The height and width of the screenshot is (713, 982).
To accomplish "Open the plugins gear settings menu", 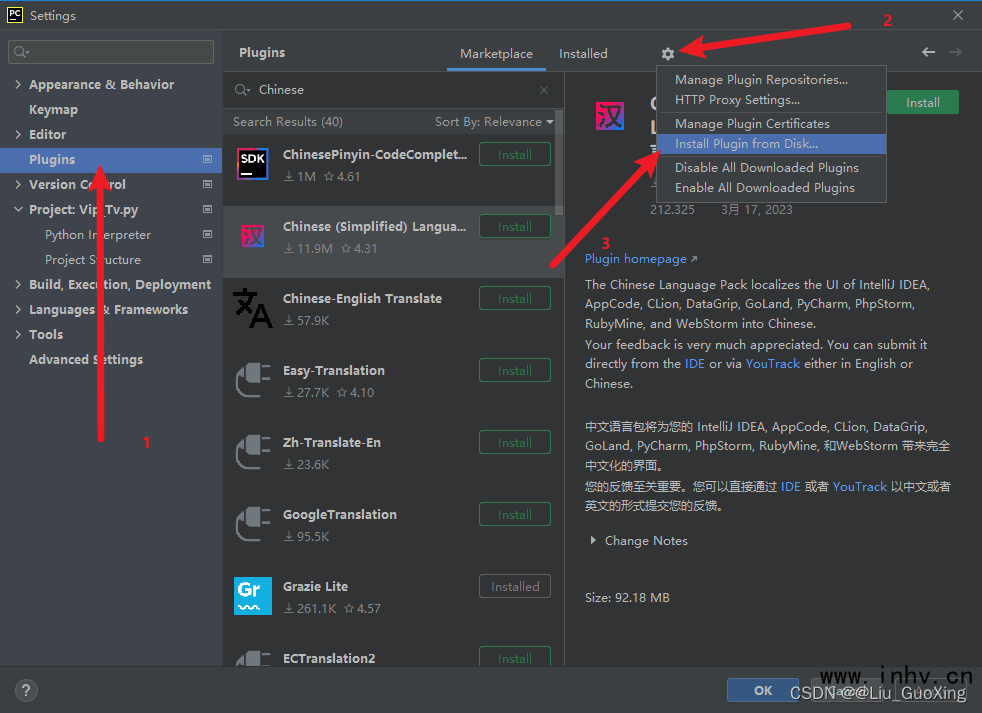I will coord(668,54).
